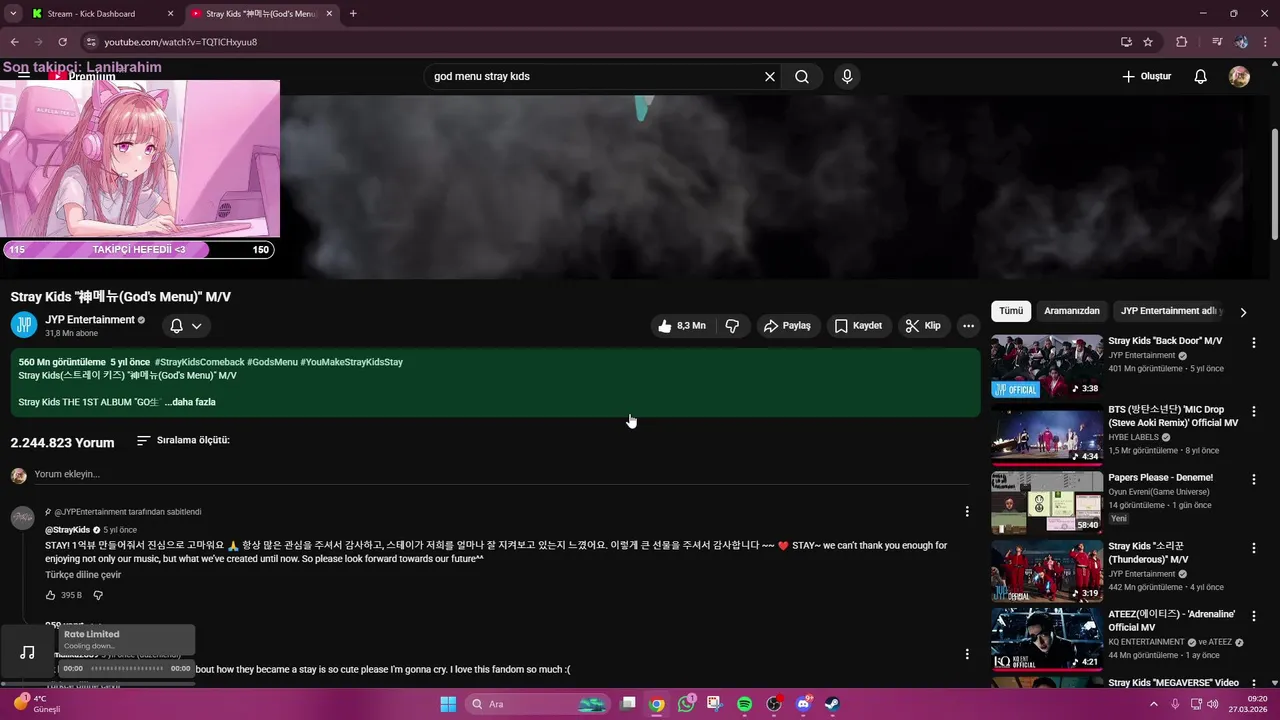Viewport: 1280px width, 720px height.
Task: Click the #GodsMenu hashtag in the description
Action: tap(272, 362)
